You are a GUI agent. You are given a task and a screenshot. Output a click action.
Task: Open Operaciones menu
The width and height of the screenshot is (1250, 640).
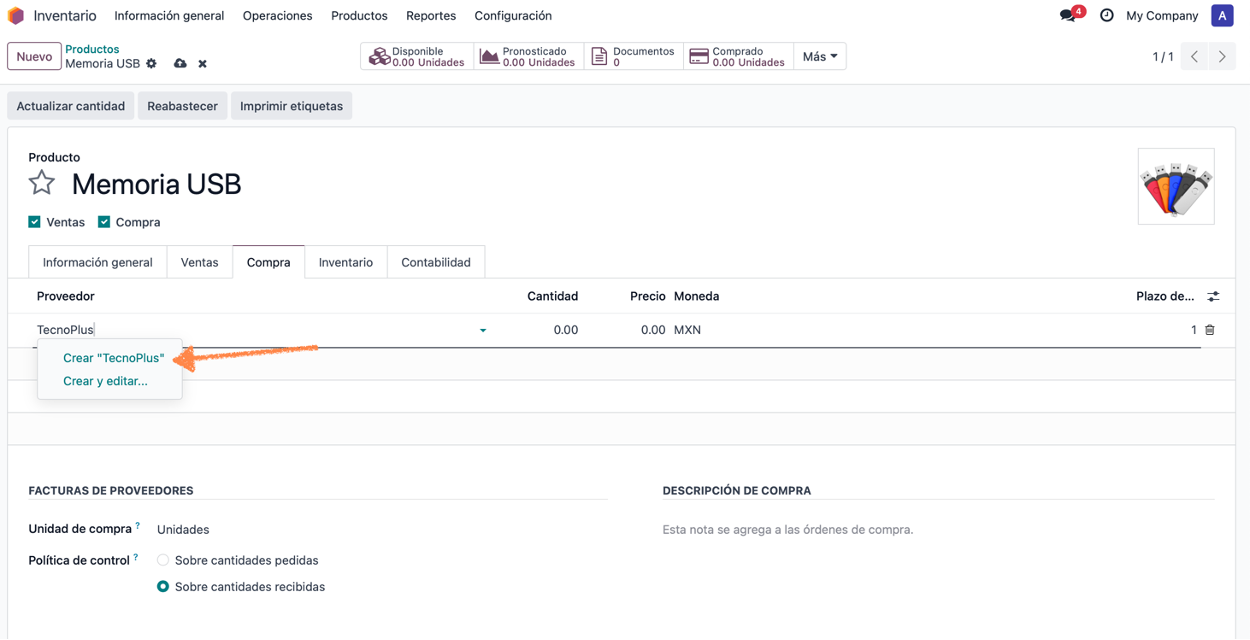(x=278, y=16)
